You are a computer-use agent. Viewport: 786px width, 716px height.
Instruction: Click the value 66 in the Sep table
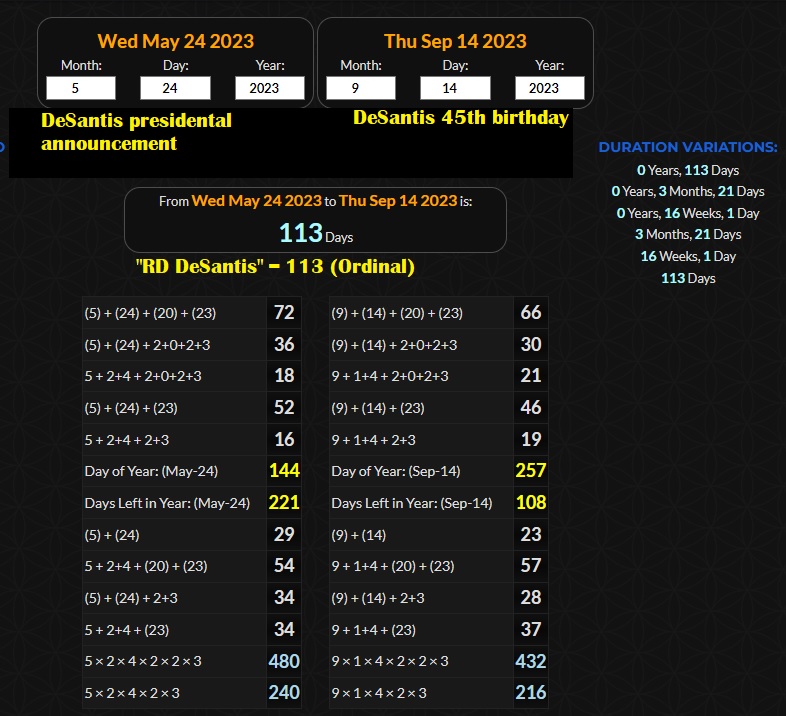(531, 312)
